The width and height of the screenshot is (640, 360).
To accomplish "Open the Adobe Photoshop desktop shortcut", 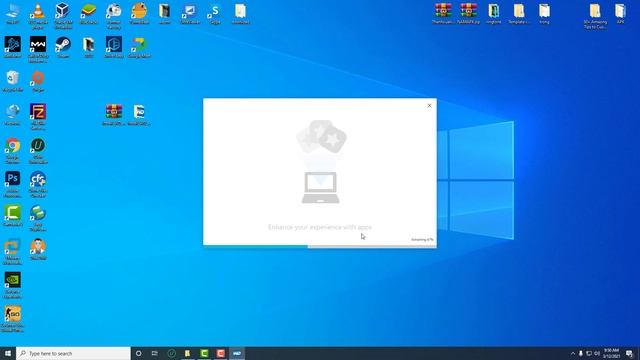I will tap(12, 184).
